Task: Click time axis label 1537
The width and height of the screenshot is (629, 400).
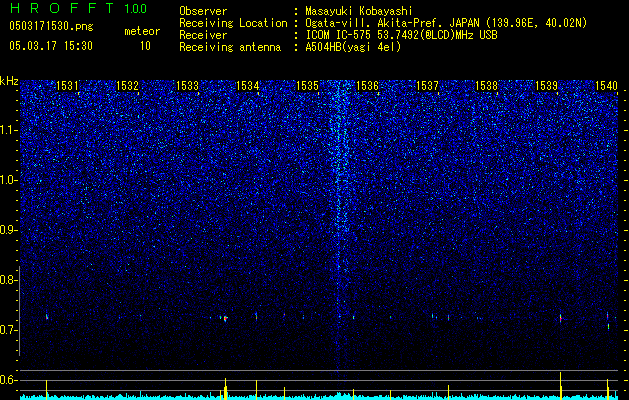Action: tap(427, 85)
